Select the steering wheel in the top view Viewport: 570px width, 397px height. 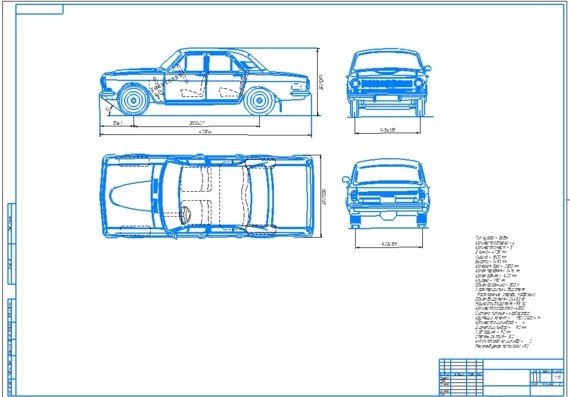[x=185, y=215]
